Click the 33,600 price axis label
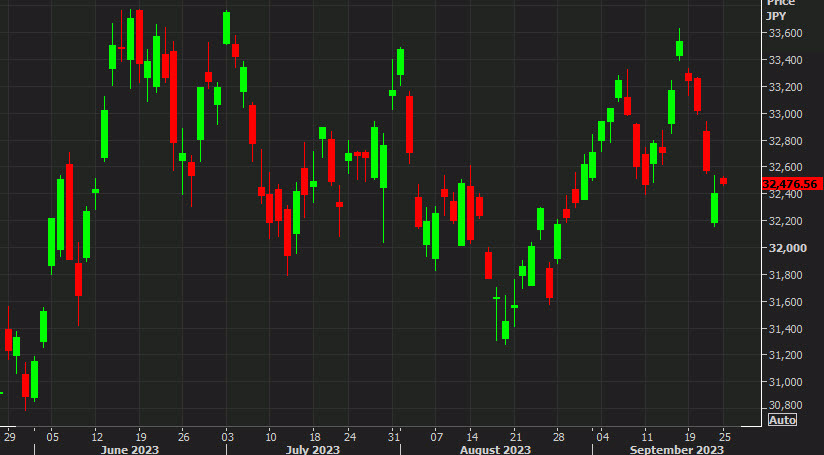 coord(784,33)
